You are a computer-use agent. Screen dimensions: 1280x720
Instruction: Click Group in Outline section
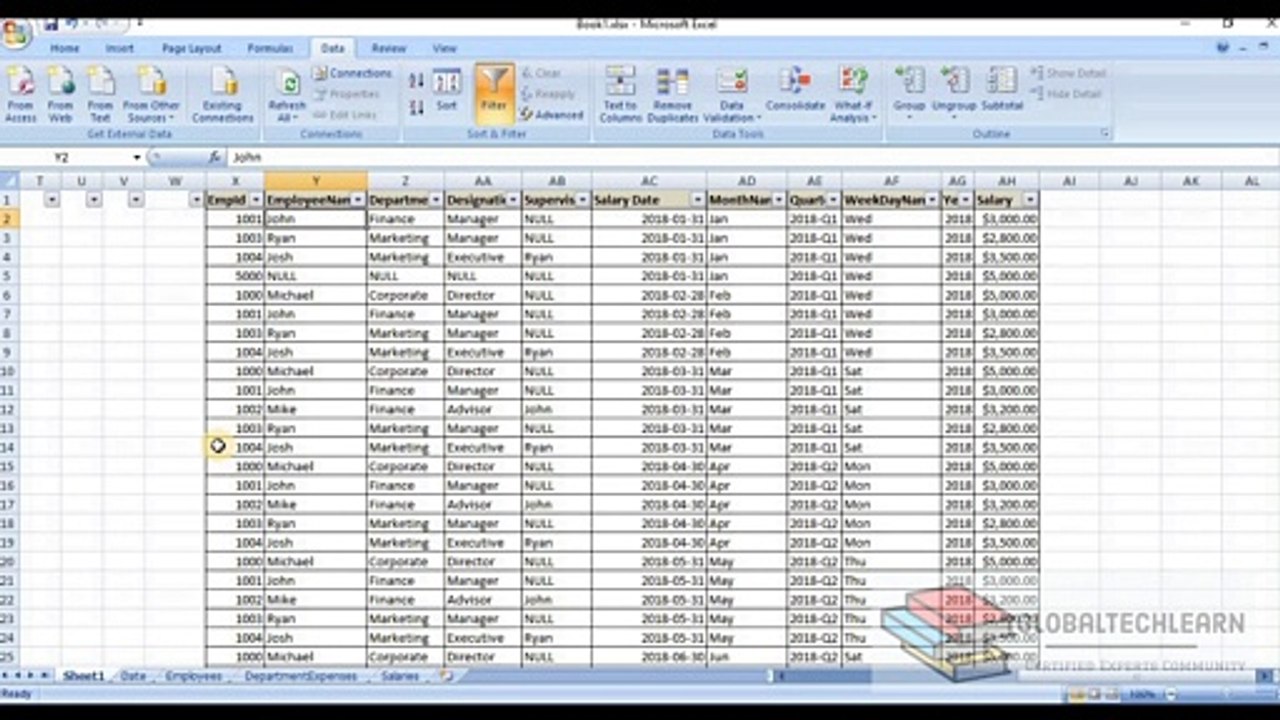click(909, 92)
